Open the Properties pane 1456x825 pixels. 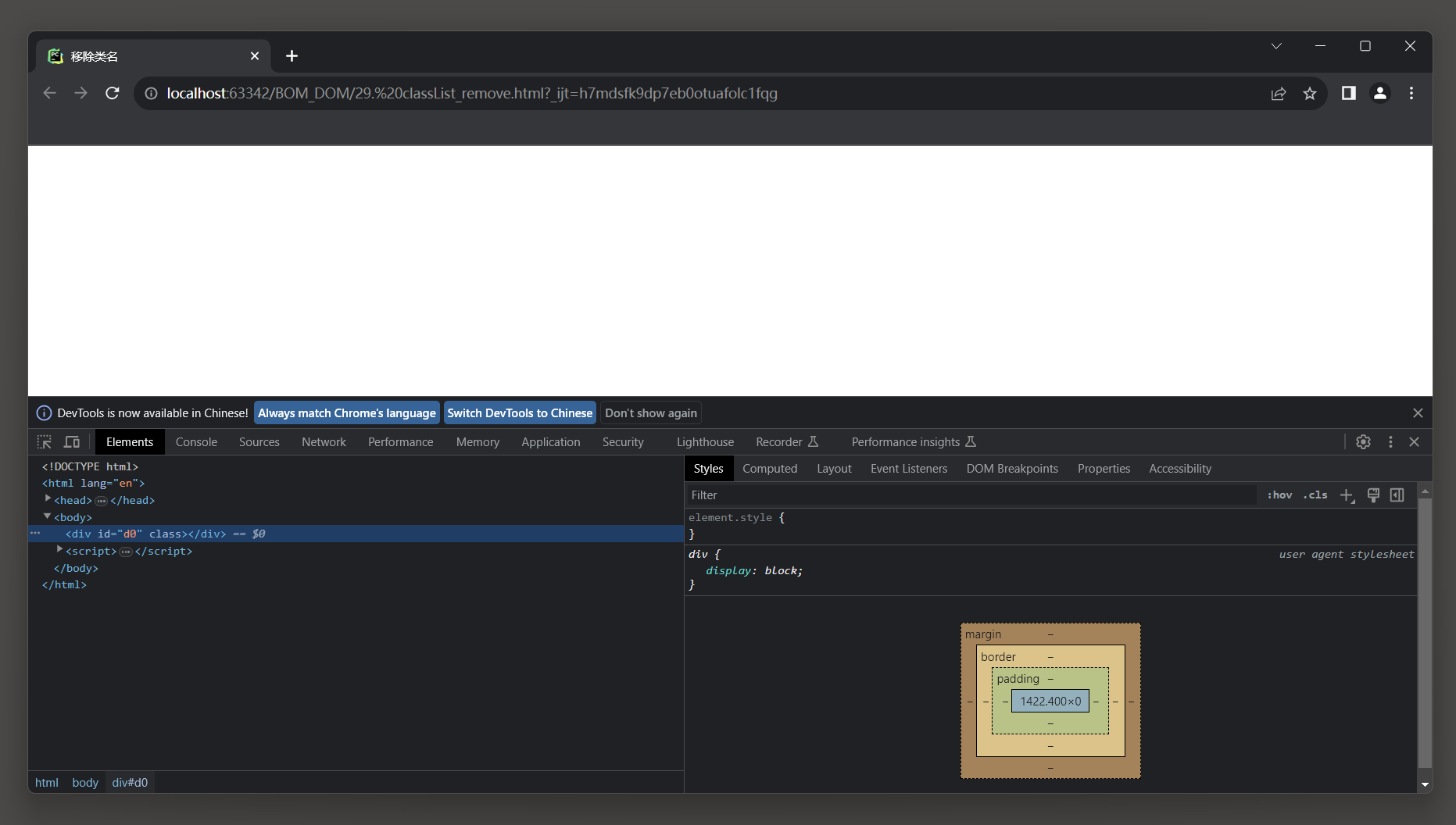1104,469
